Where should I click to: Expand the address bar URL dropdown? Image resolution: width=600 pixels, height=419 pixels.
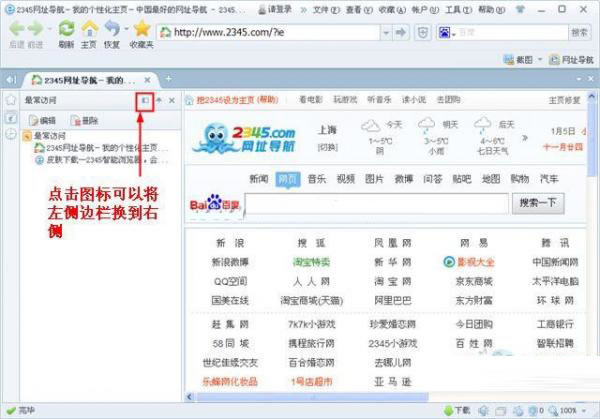pos(386,33)
